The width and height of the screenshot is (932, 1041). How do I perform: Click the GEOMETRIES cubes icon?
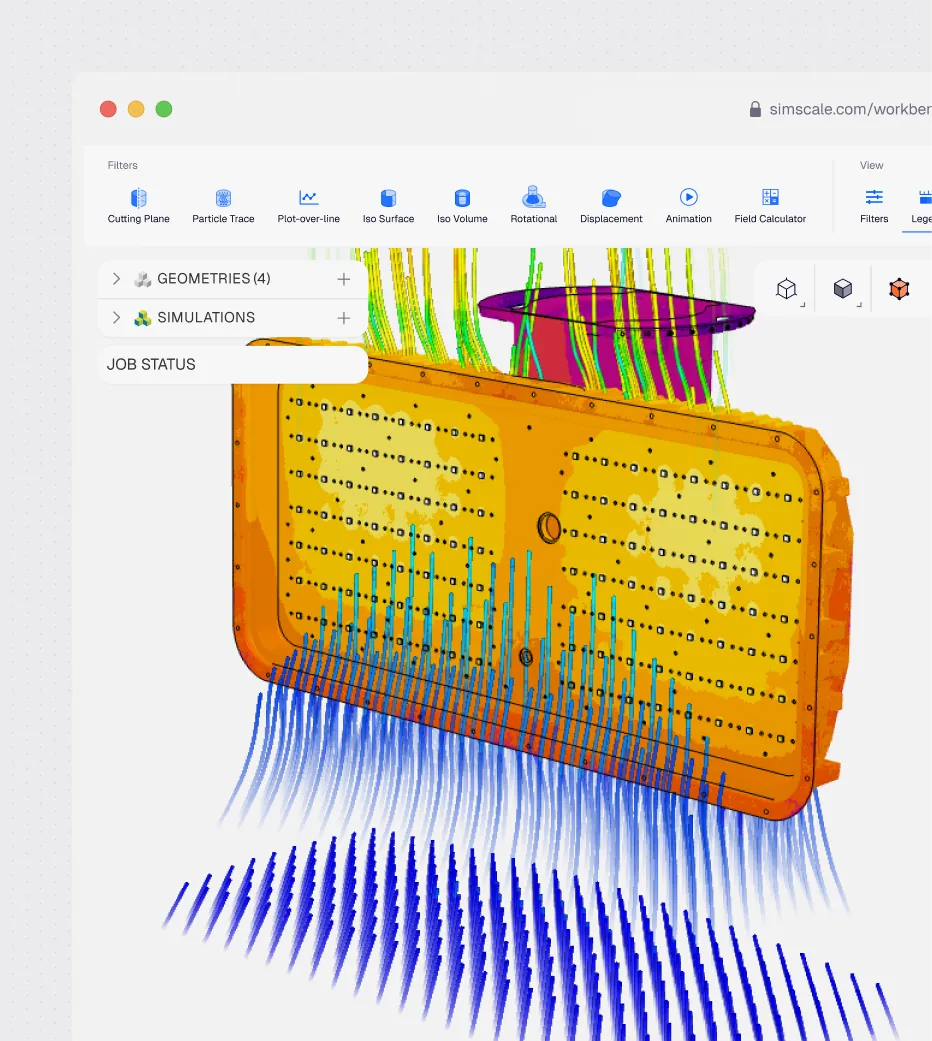(143, 279)
